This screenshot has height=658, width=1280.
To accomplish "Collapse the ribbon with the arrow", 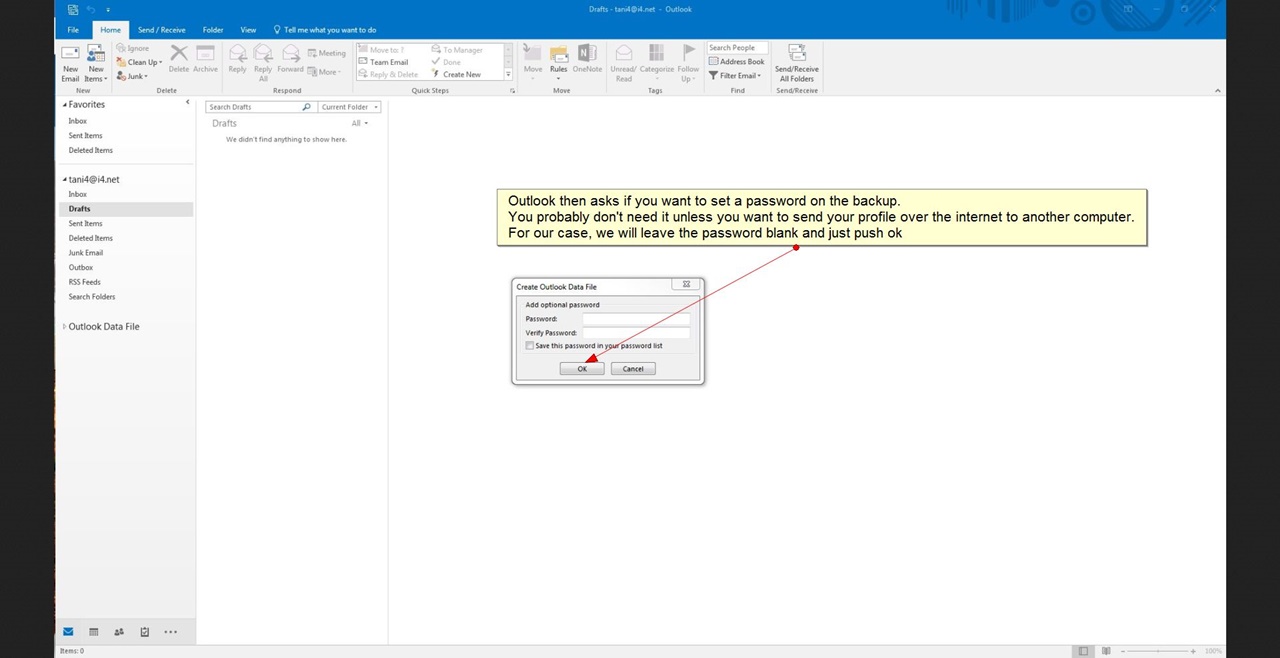I will (x=1217, y=90).
